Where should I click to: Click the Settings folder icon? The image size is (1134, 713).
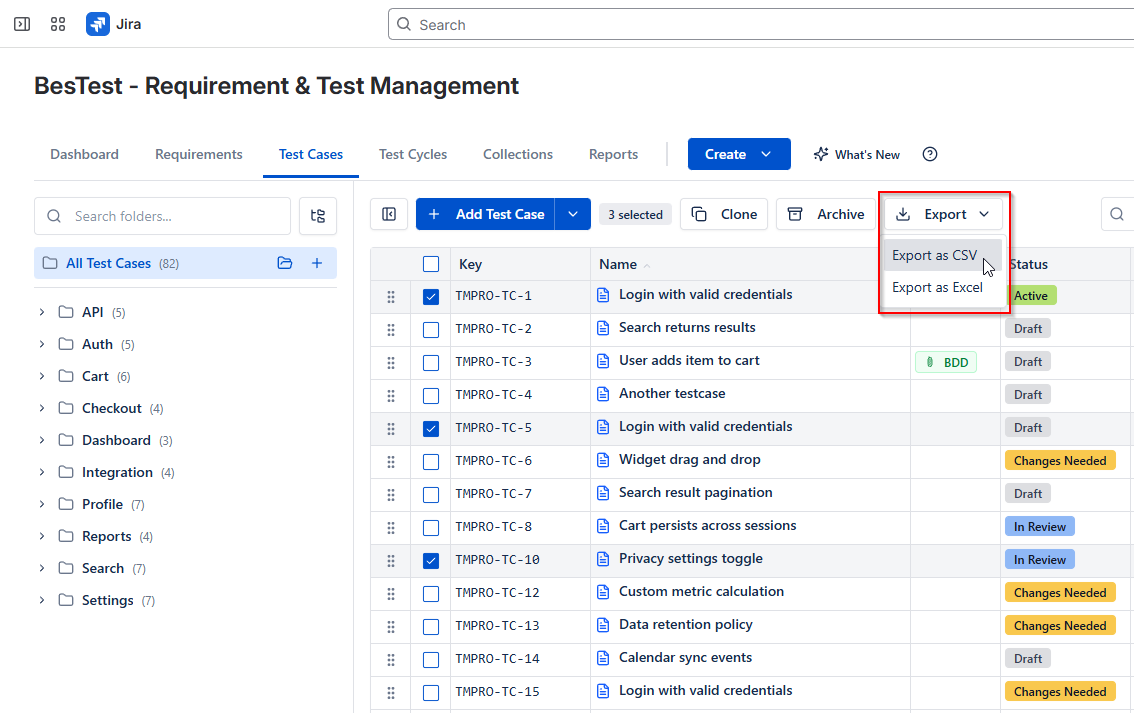pyautogui.click(x=66, y=600)
